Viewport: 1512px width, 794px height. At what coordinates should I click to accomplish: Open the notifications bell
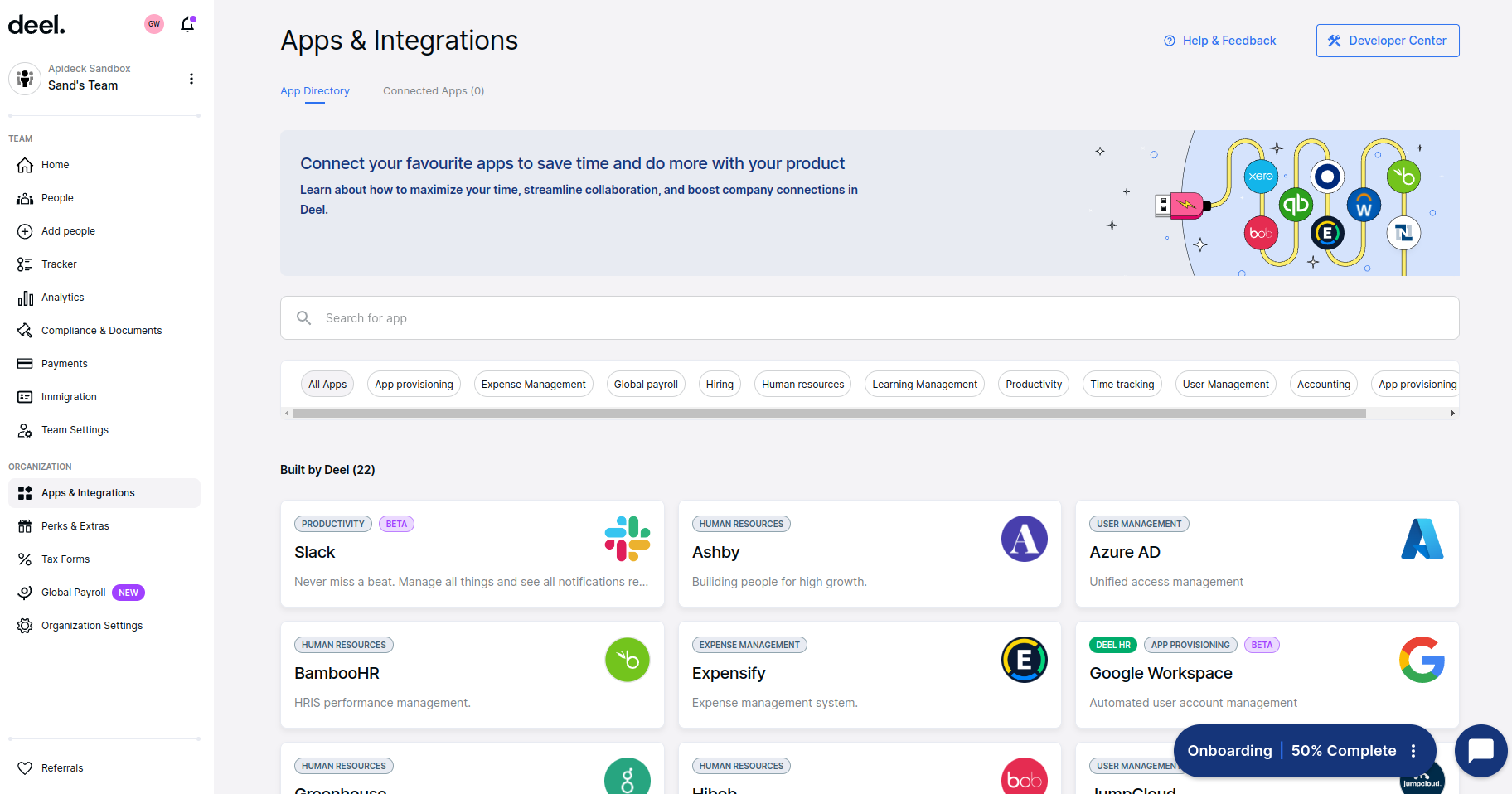coord(188,24)
